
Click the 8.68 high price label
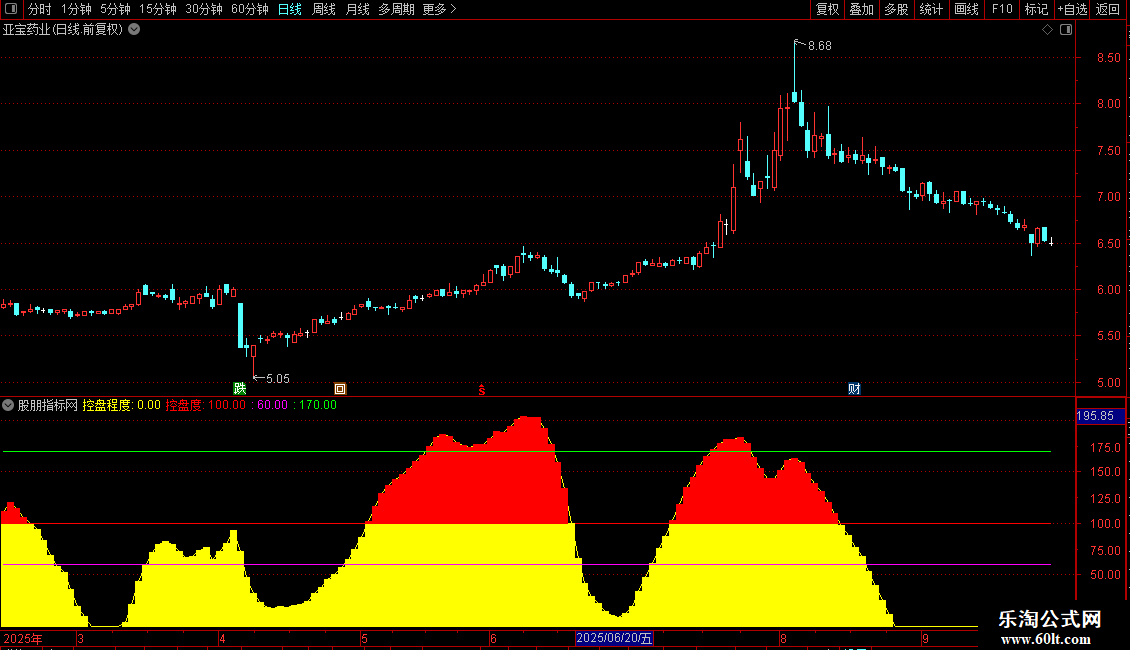click(819, 46)
